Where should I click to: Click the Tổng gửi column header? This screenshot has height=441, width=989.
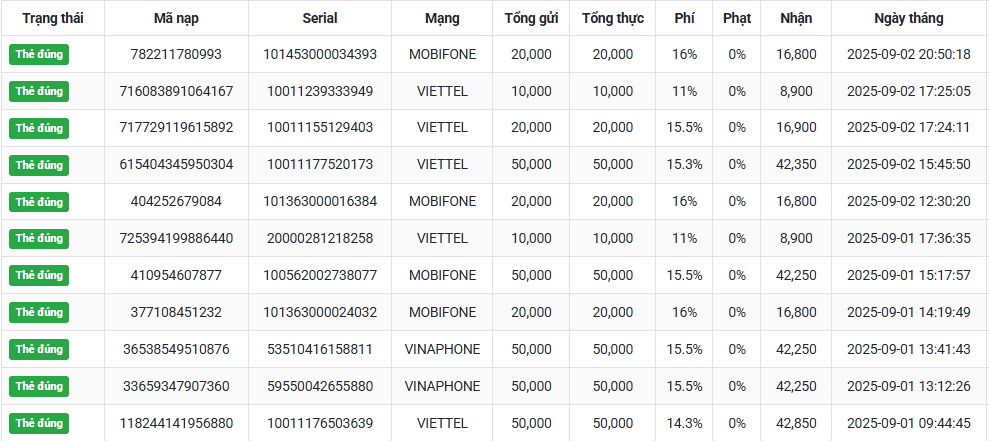click(x=532, y=18)
